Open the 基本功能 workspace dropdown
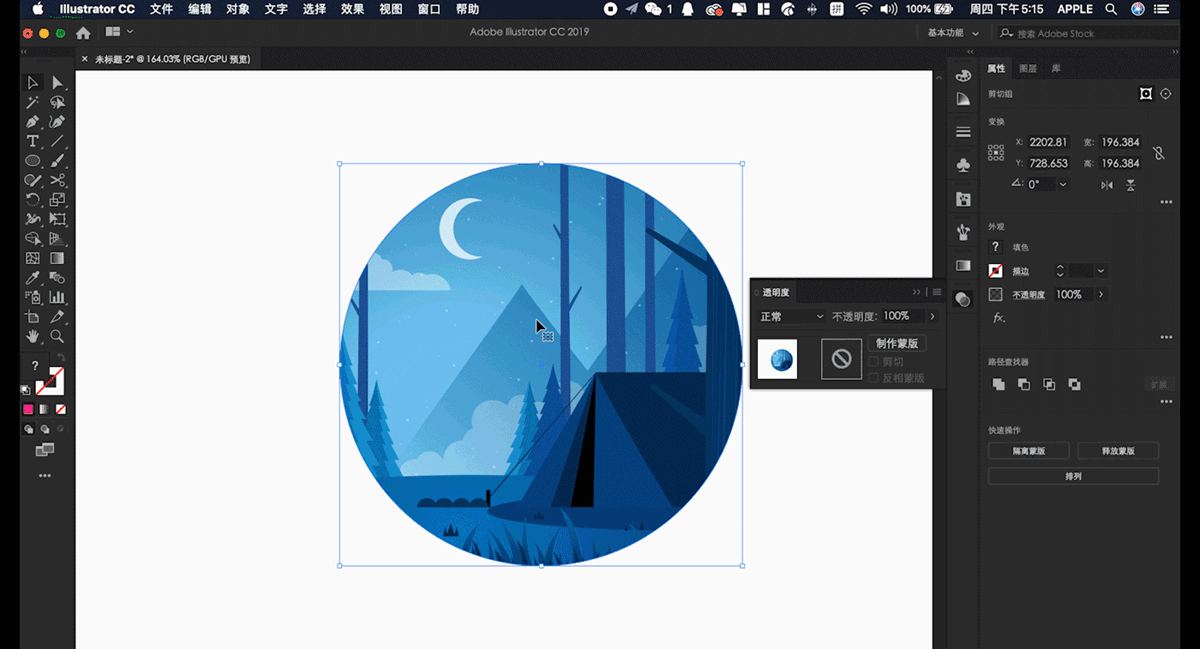1200x649 pixels. [x=952, y=33]
